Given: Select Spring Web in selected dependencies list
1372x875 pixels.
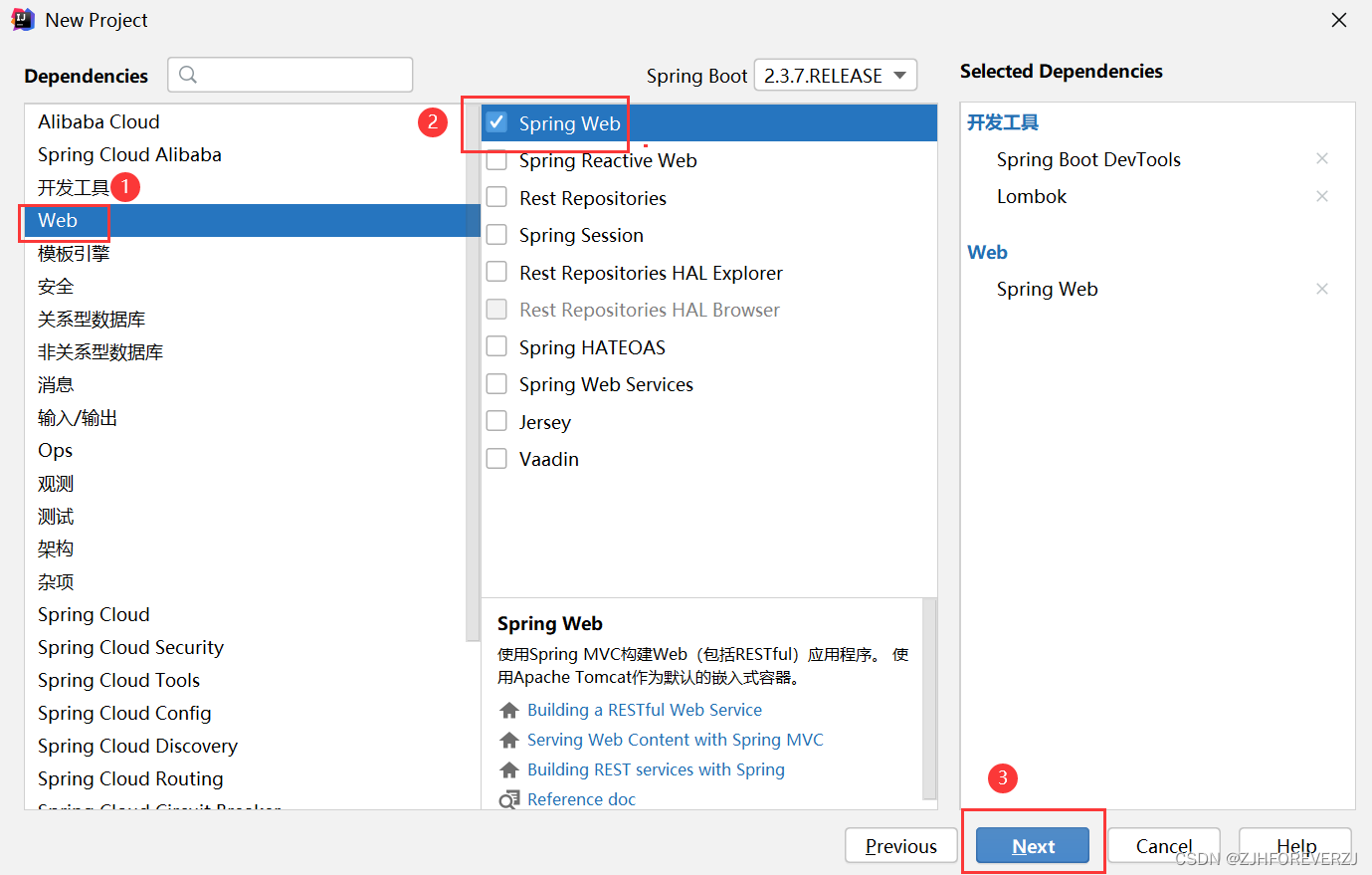Looking at the screenshot, I should (x=1048, y=289).
